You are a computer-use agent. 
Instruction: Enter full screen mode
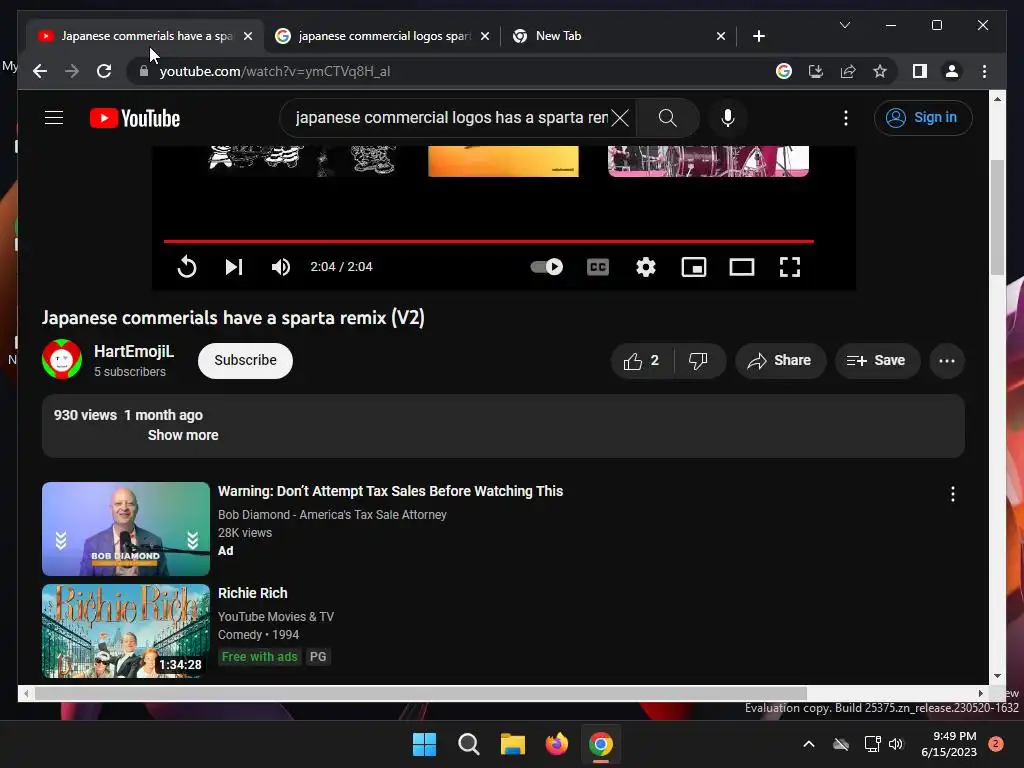[x=790, y=266]
